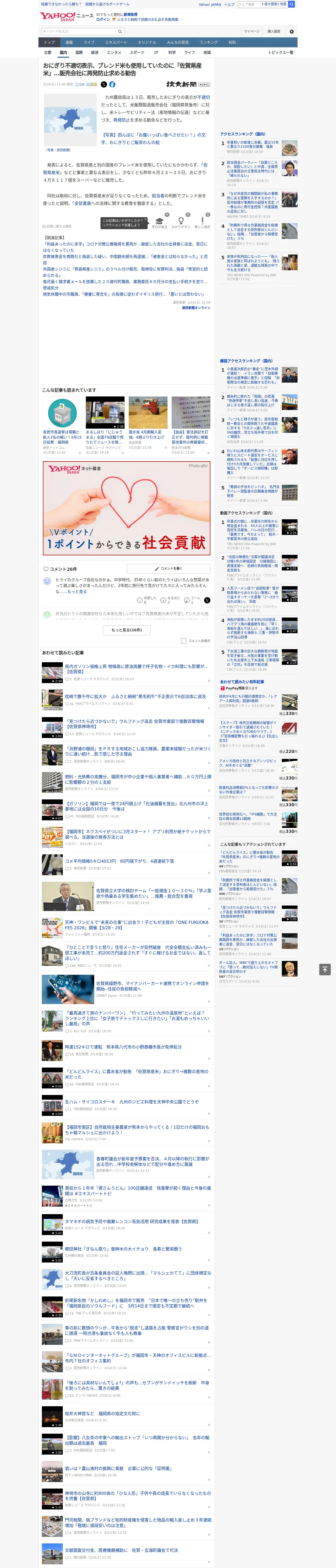
Task: Open マイページ link
Action: click(251, 31)
